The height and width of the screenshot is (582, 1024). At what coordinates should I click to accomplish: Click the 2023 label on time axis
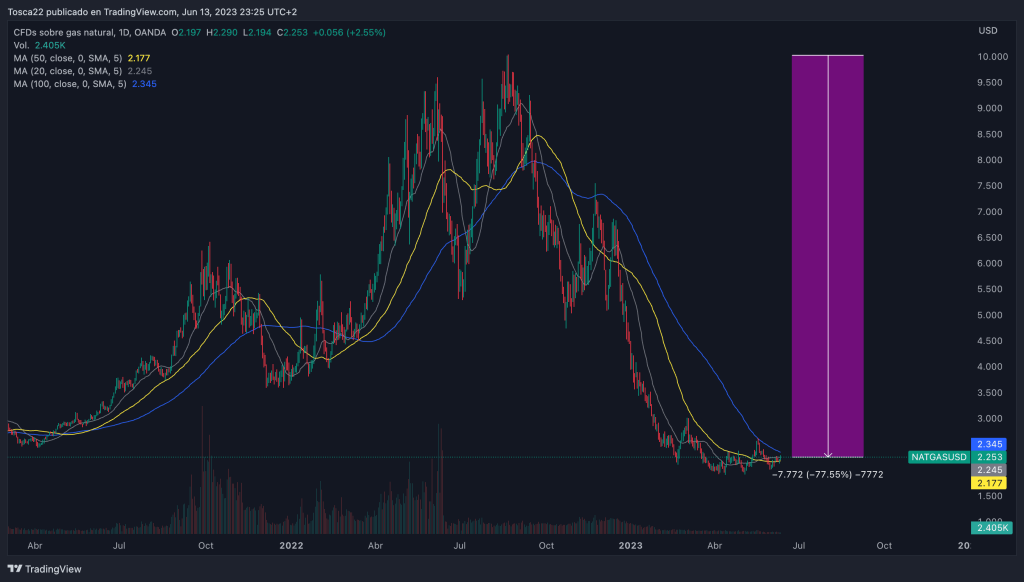coord(630,546)
